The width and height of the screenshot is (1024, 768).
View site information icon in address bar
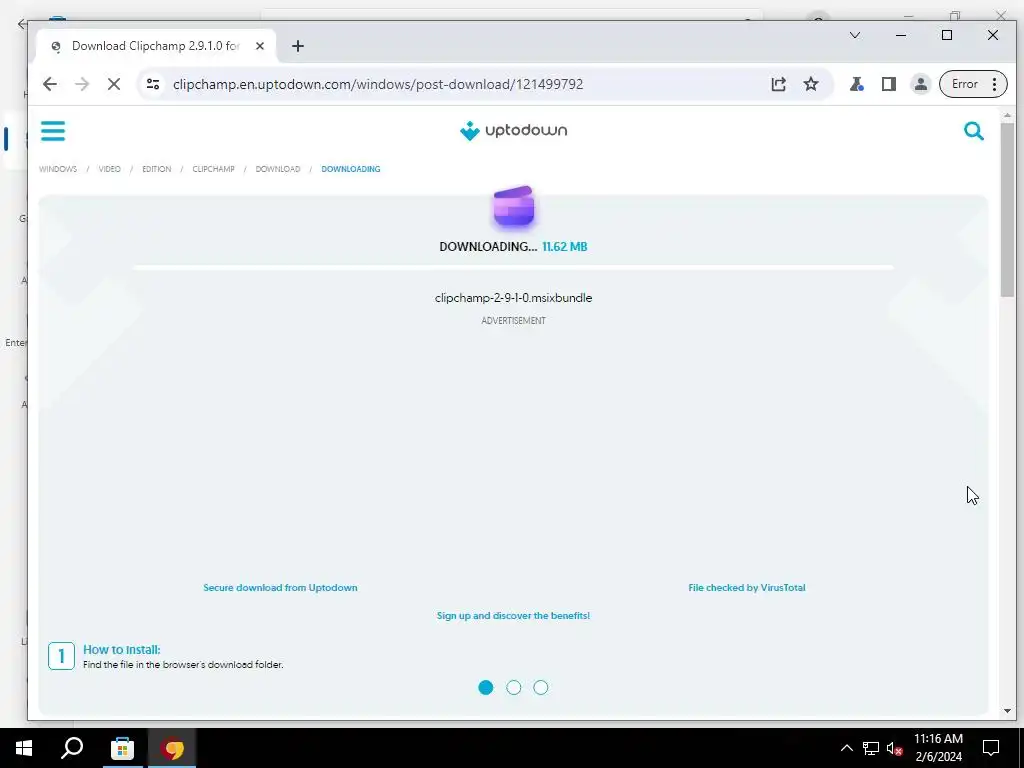click(x=153, y=84)
